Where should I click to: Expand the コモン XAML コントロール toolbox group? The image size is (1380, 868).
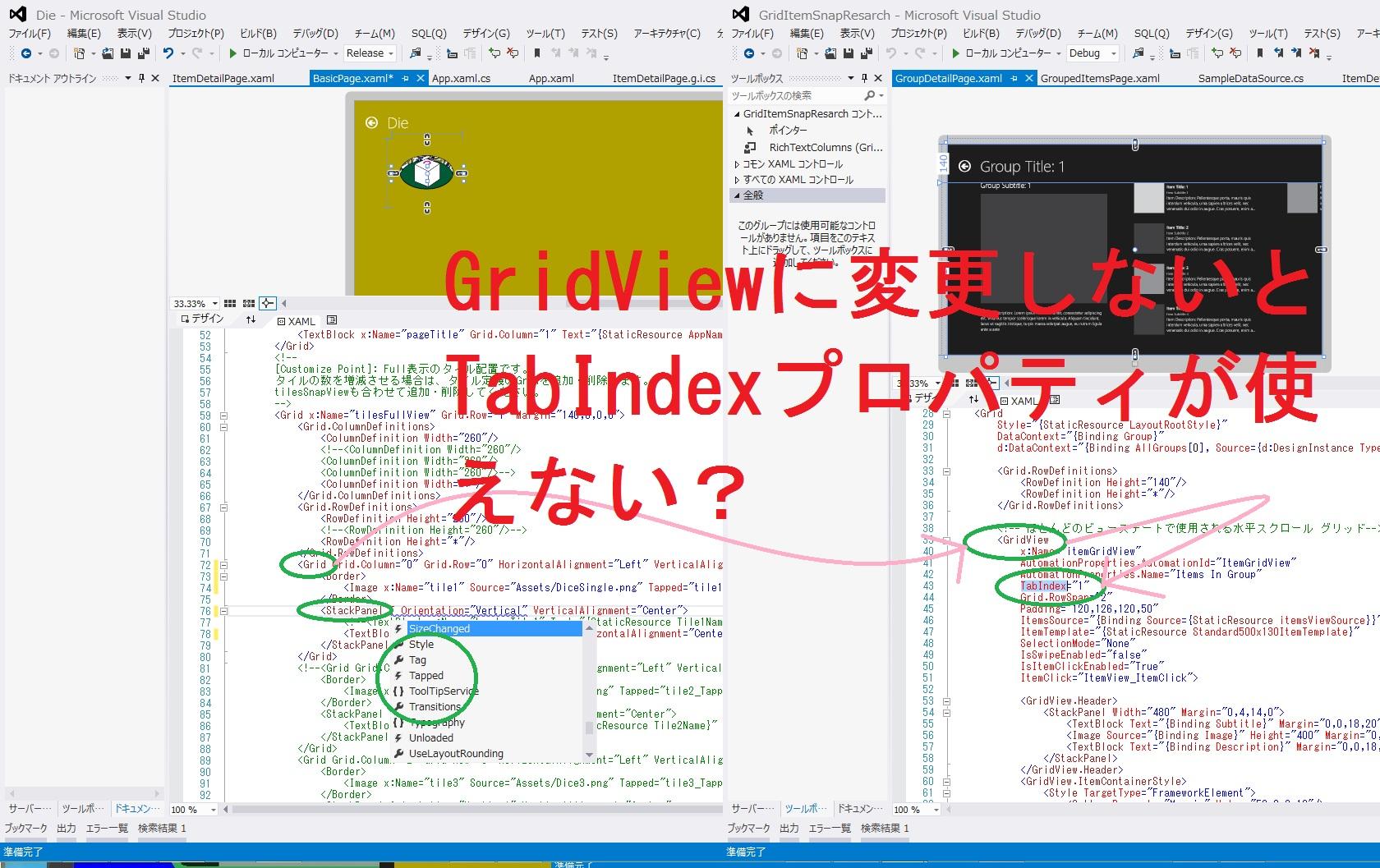click(x=737, y=164)
